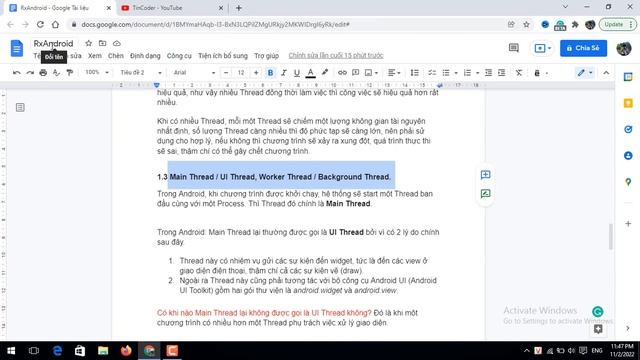Open text alignment dropdown
The image size is (640, 360).
coord(394,73)
